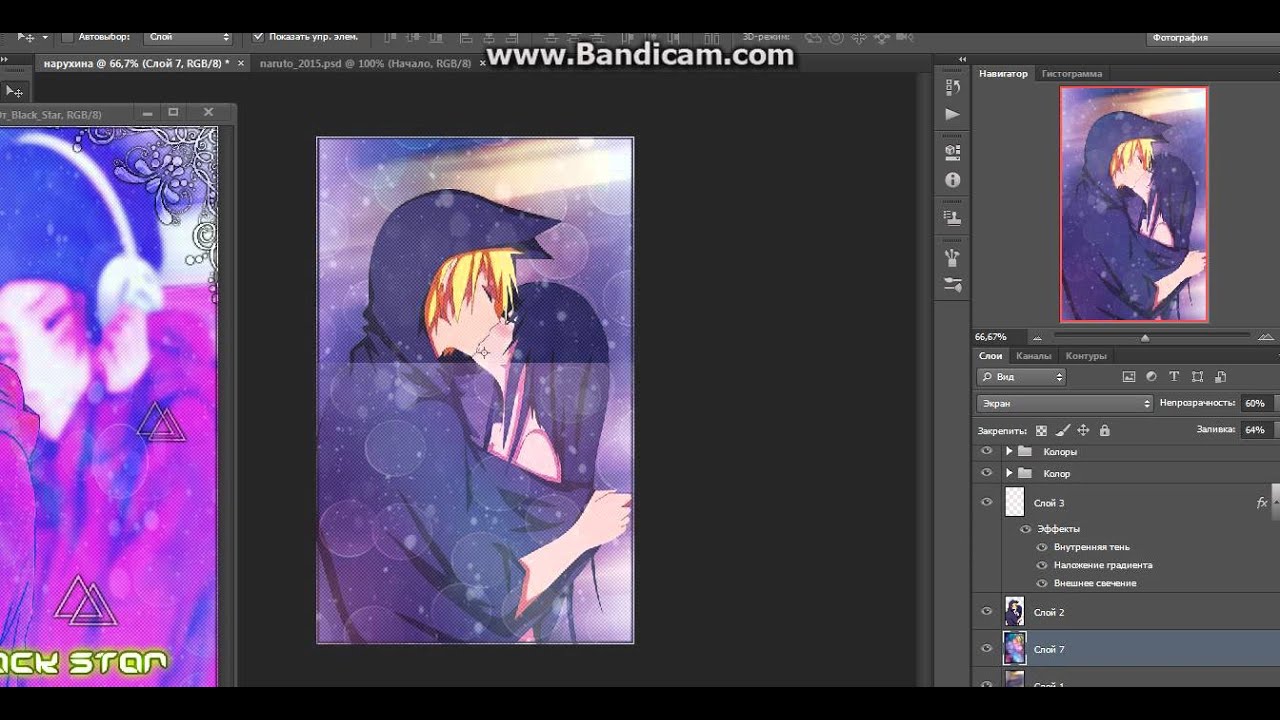Click fx icon on Слой 3
1280x720 pixels.
1262,503
